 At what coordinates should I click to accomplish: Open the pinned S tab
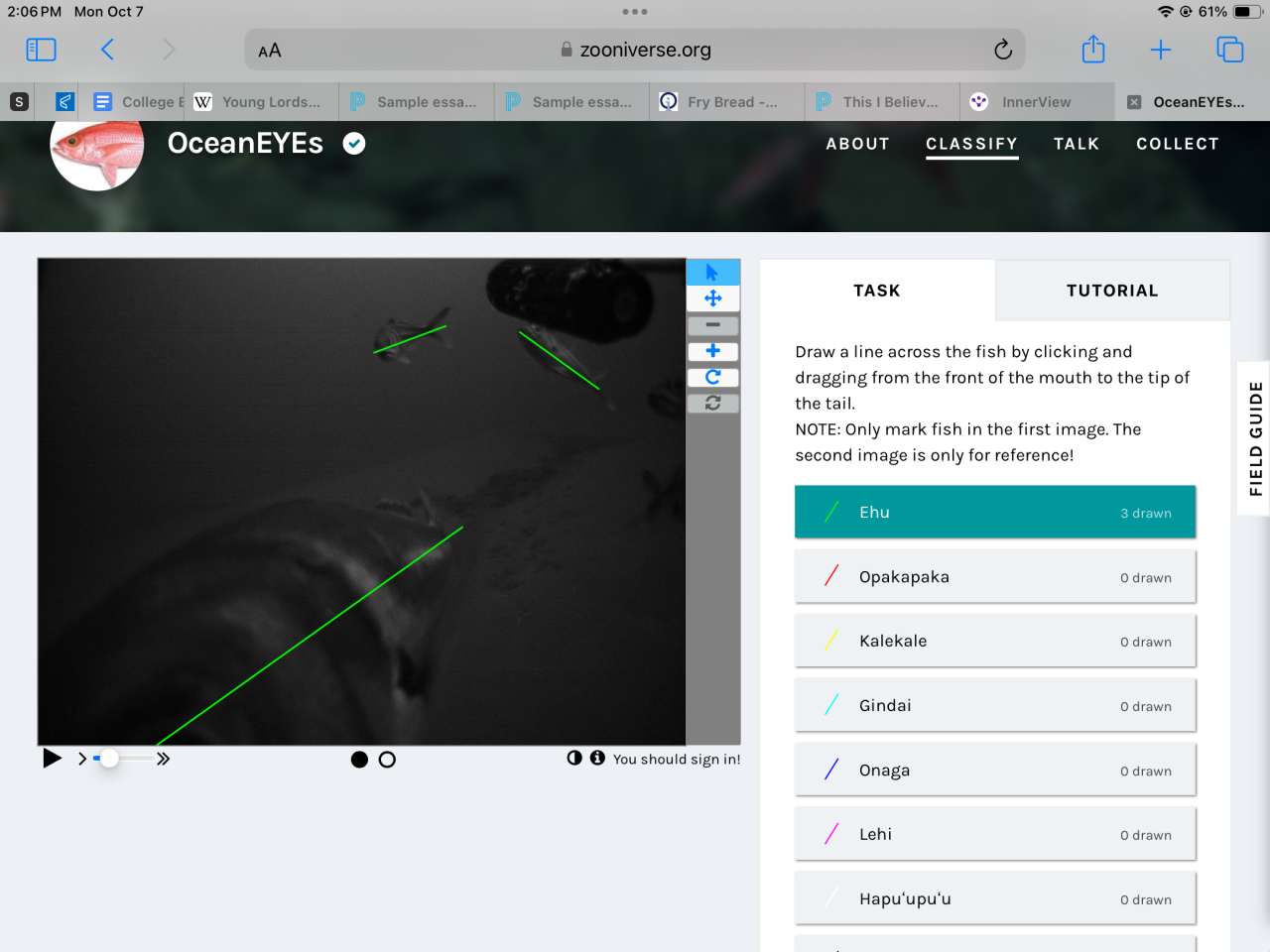[19, 101]
